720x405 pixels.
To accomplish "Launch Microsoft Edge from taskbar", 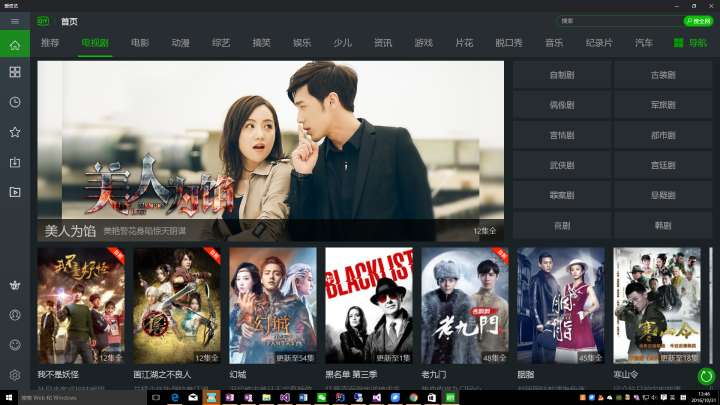I will [174, 398].
